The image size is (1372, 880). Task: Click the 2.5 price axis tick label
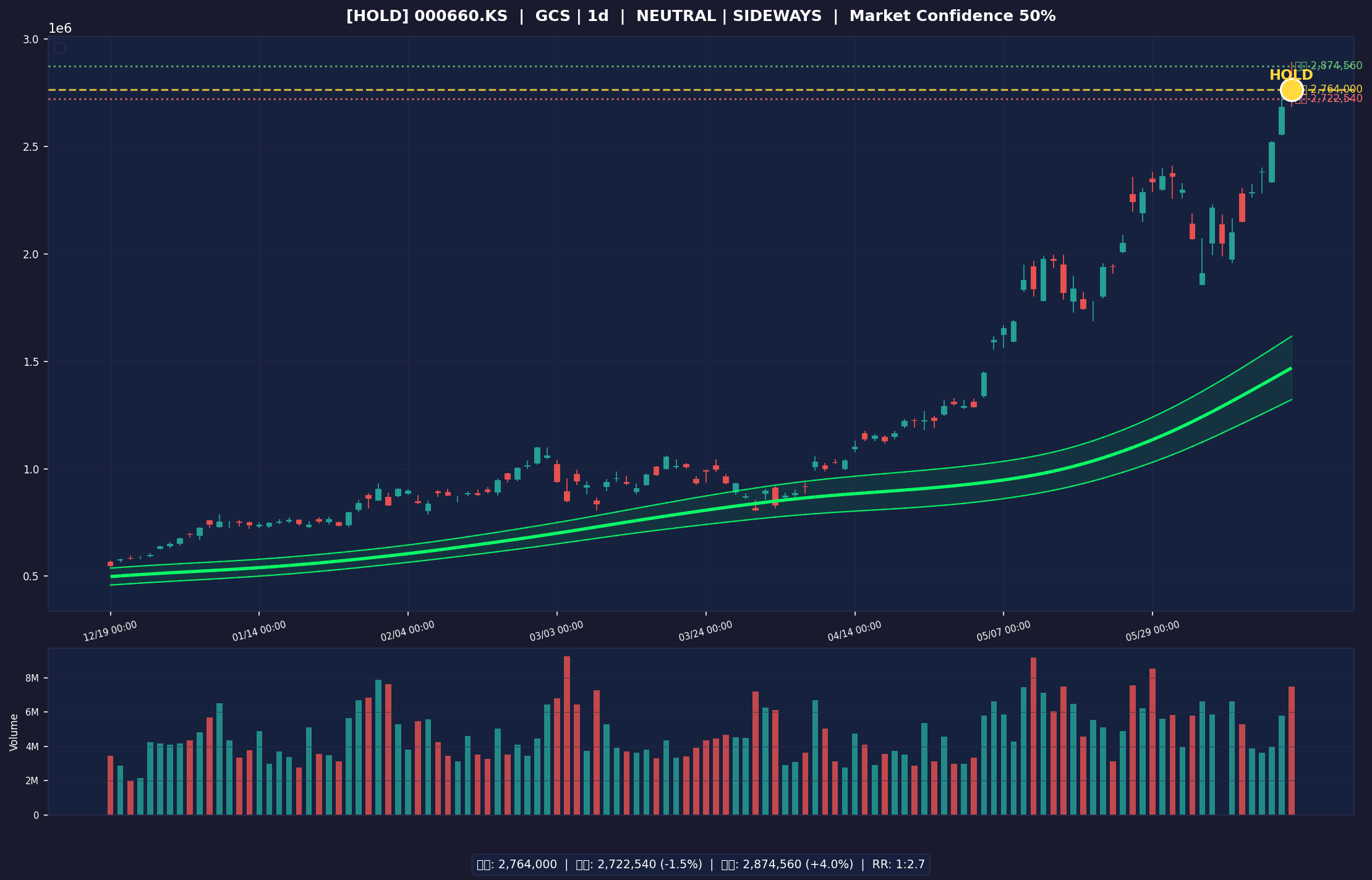(x=31, y=147)
